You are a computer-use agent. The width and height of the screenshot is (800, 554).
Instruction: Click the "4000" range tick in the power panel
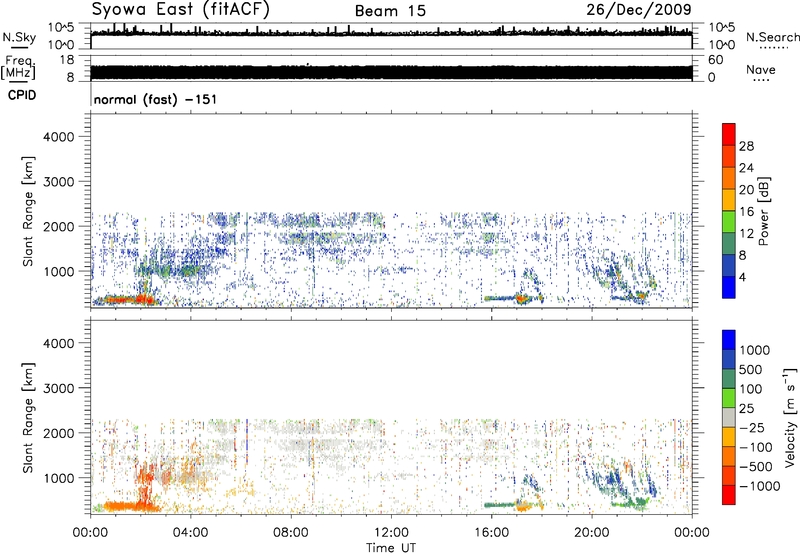(x=59, y=137)
